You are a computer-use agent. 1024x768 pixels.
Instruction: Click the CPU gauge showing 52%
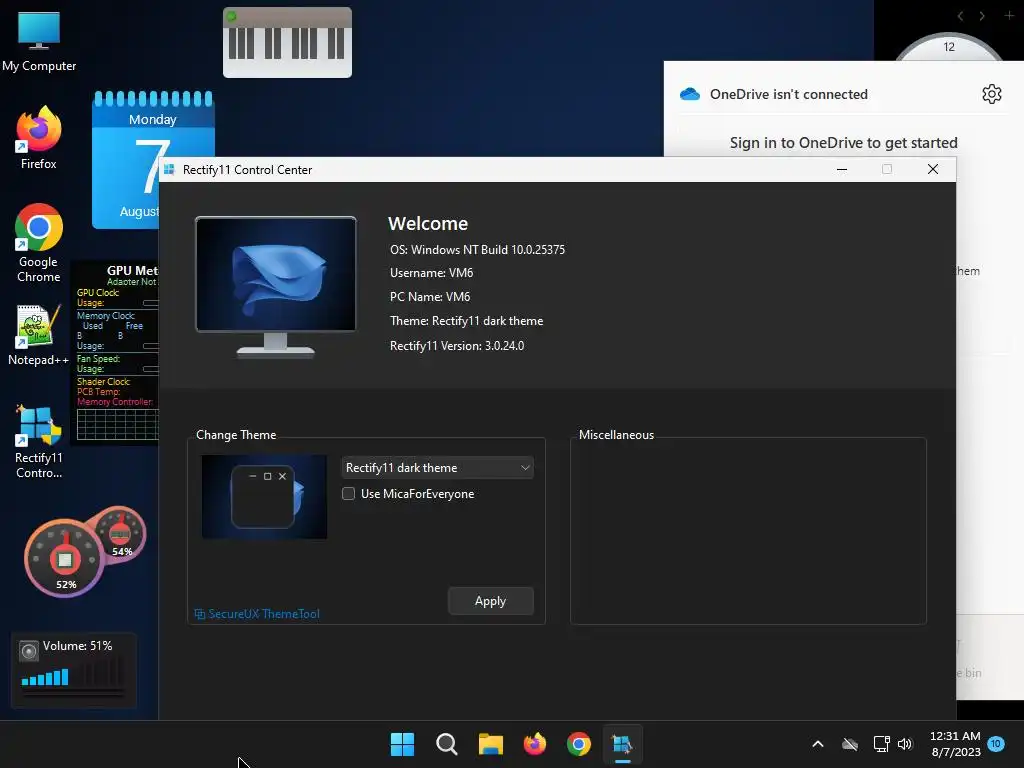point(65,558)
